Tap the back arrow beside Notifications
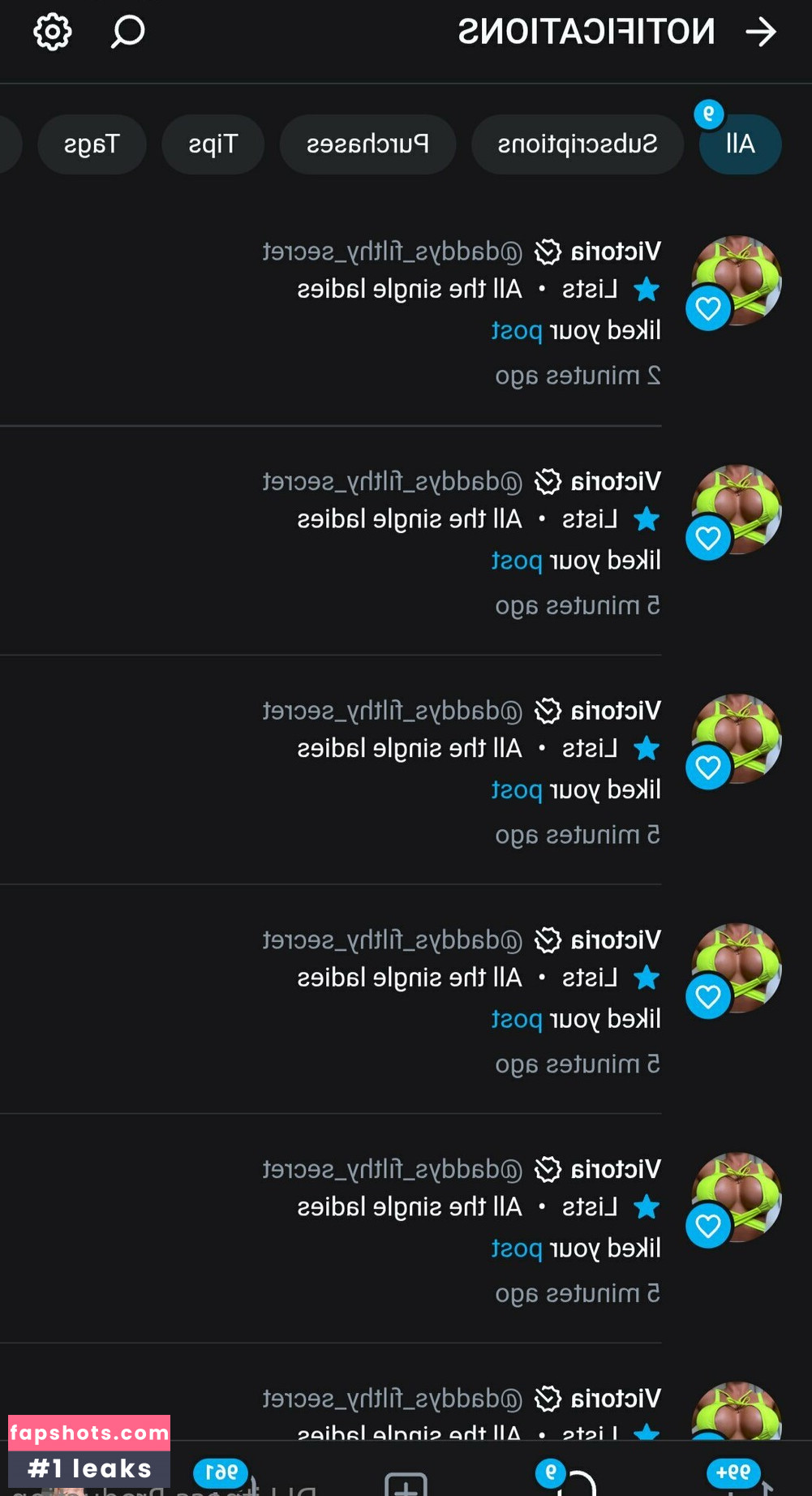Image resolution: width=812 pixels, height=1496 pixels. (760, 32)
